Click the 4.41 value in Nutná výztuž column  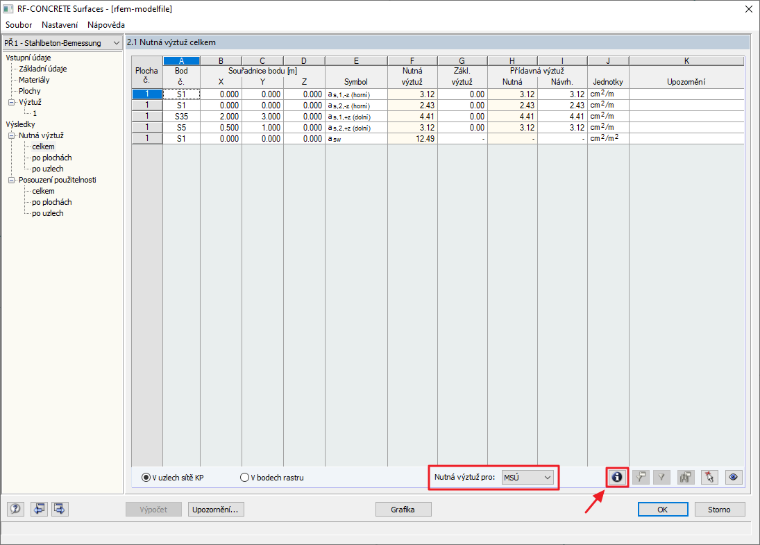click(x=412, y=116)
